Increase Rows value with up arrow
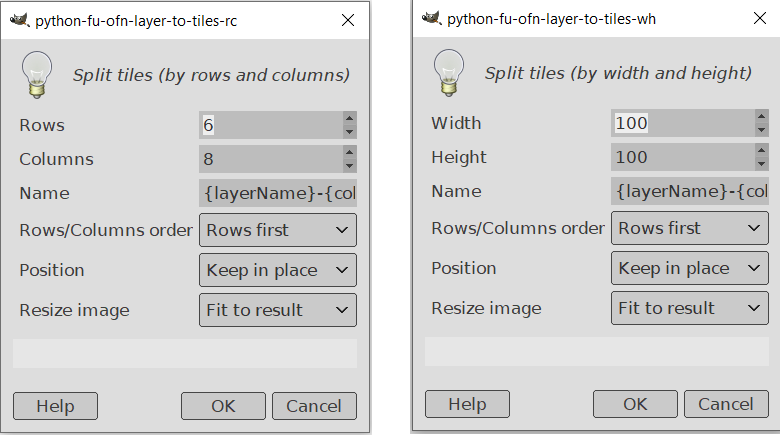Viewport: 780px width, 435px height. click(349, 118)
